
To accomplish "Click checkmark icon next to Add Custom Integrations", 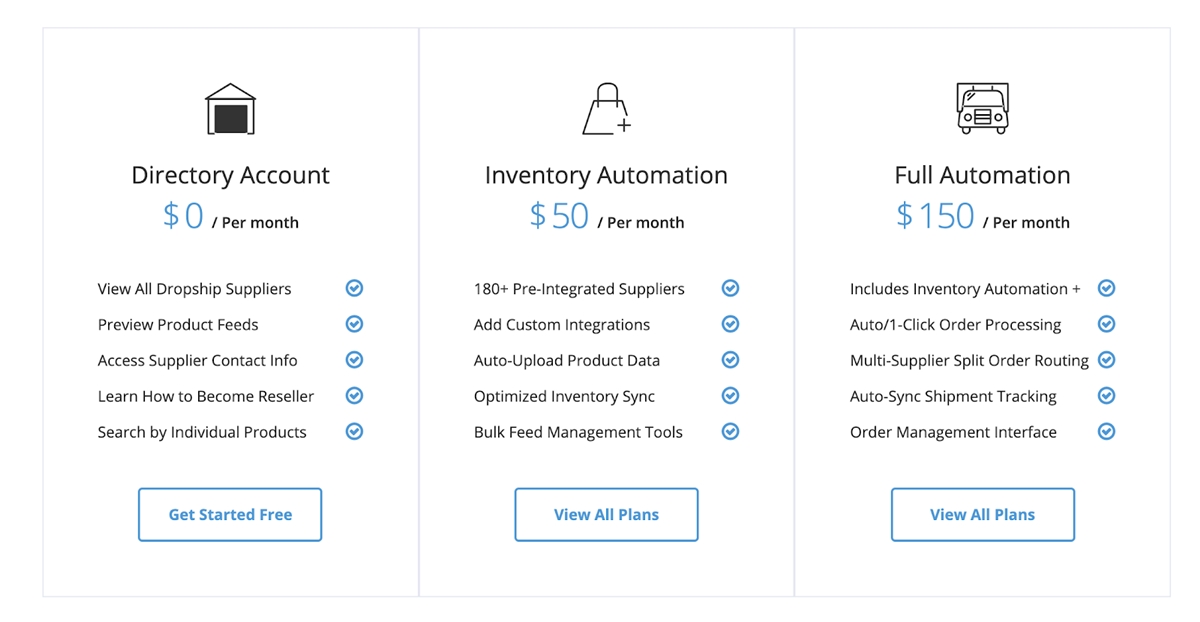I will pyautogui.click(x=730, y=324).
